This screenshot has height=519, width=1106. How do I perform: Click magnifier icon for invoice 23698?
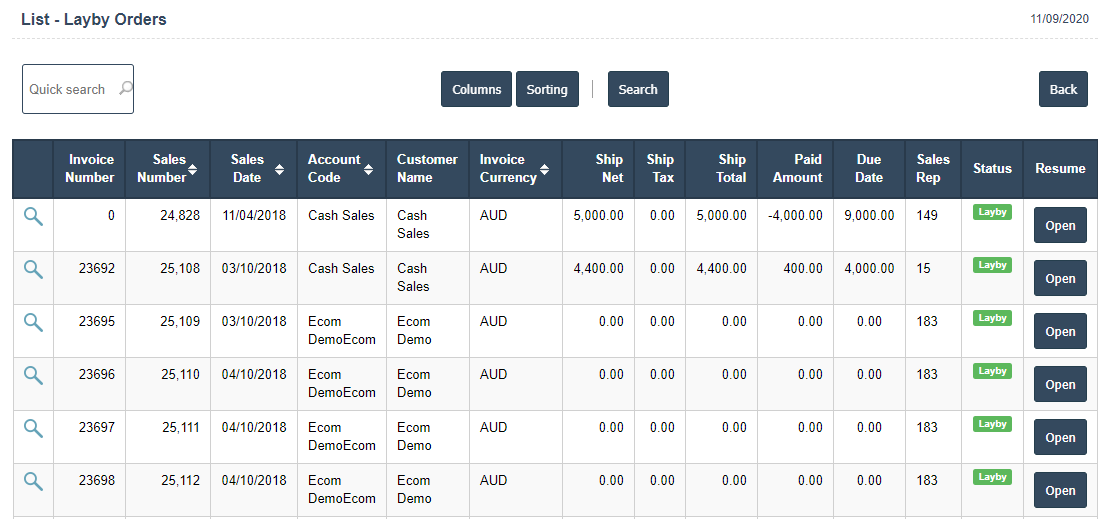pos(33,481)
